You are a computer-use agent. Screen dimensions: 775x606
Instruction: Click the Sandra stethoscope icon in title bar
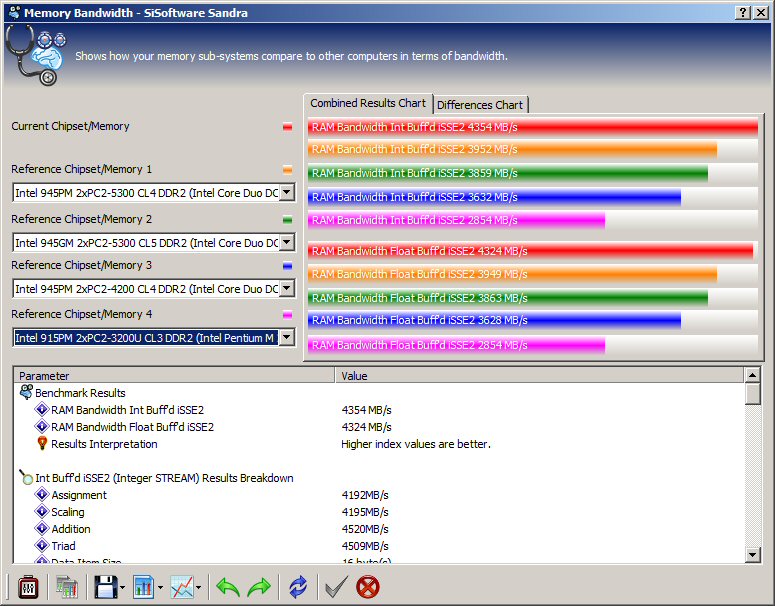pos(14,12)
